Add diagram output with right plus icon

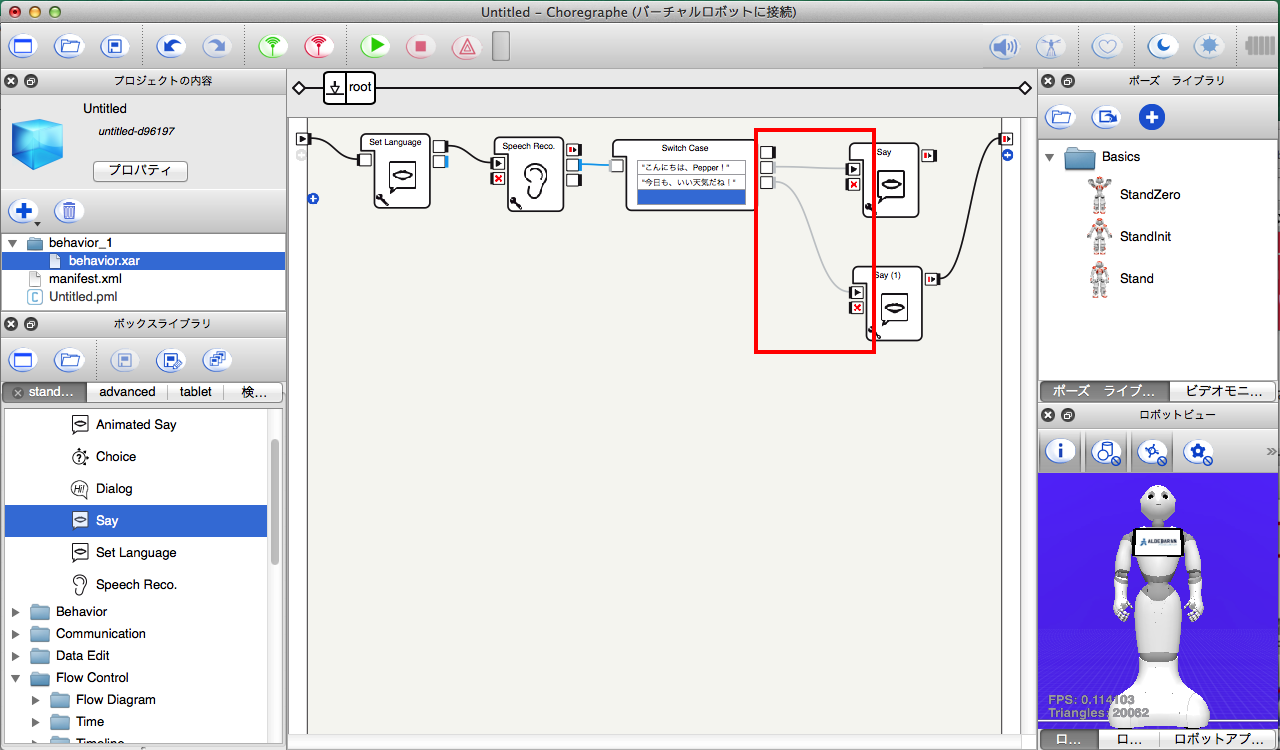coord(1007,155)
